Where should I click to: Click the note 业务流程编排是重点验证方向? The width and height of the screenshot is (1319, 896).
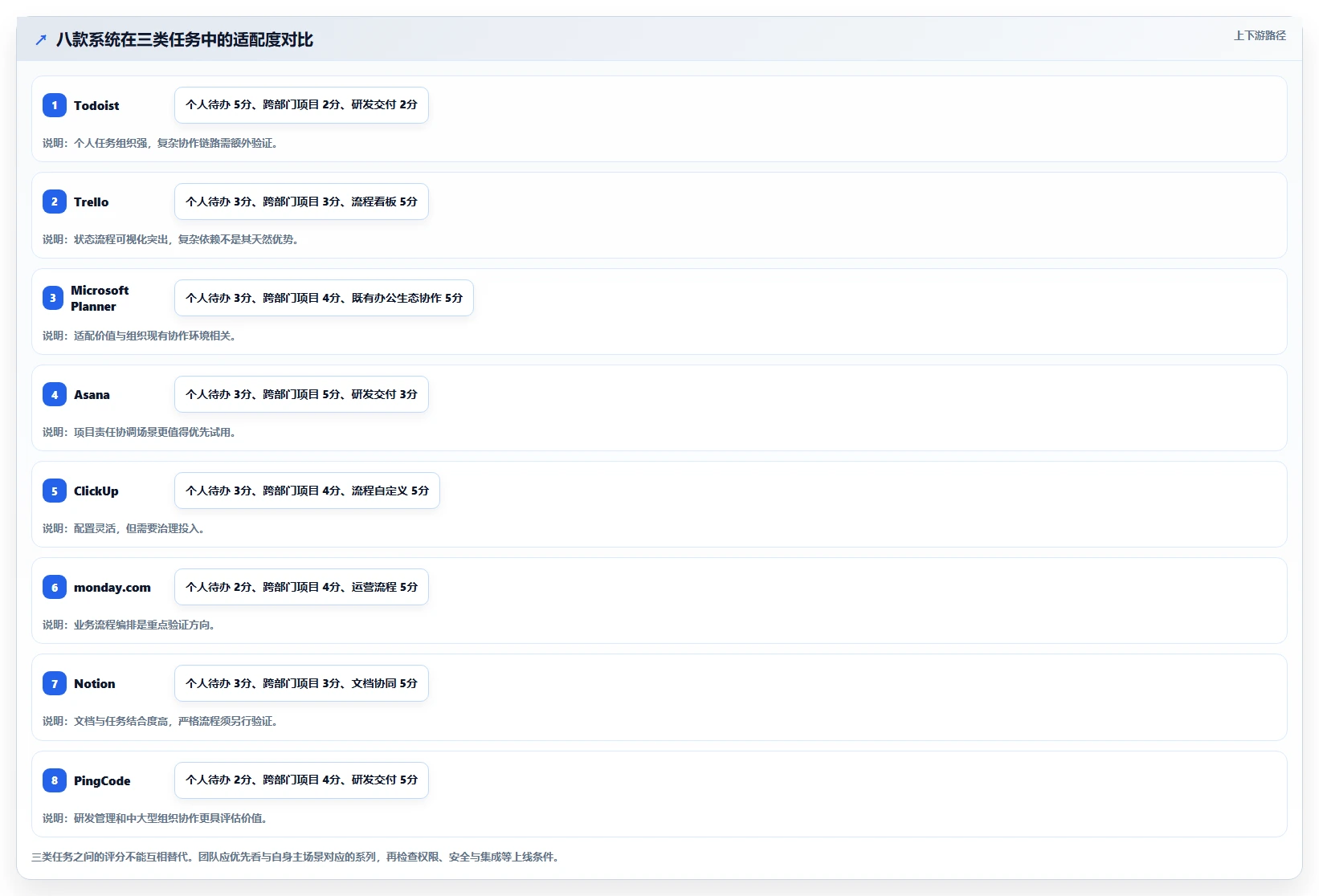coord(129,625)
